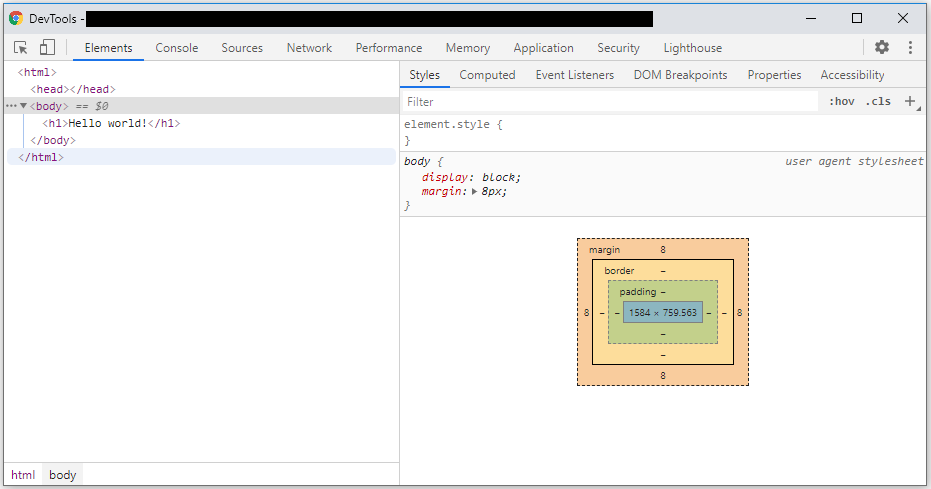Select the h1 Hello world element
This screenshot has height=489, width=931.
[111, 123]
